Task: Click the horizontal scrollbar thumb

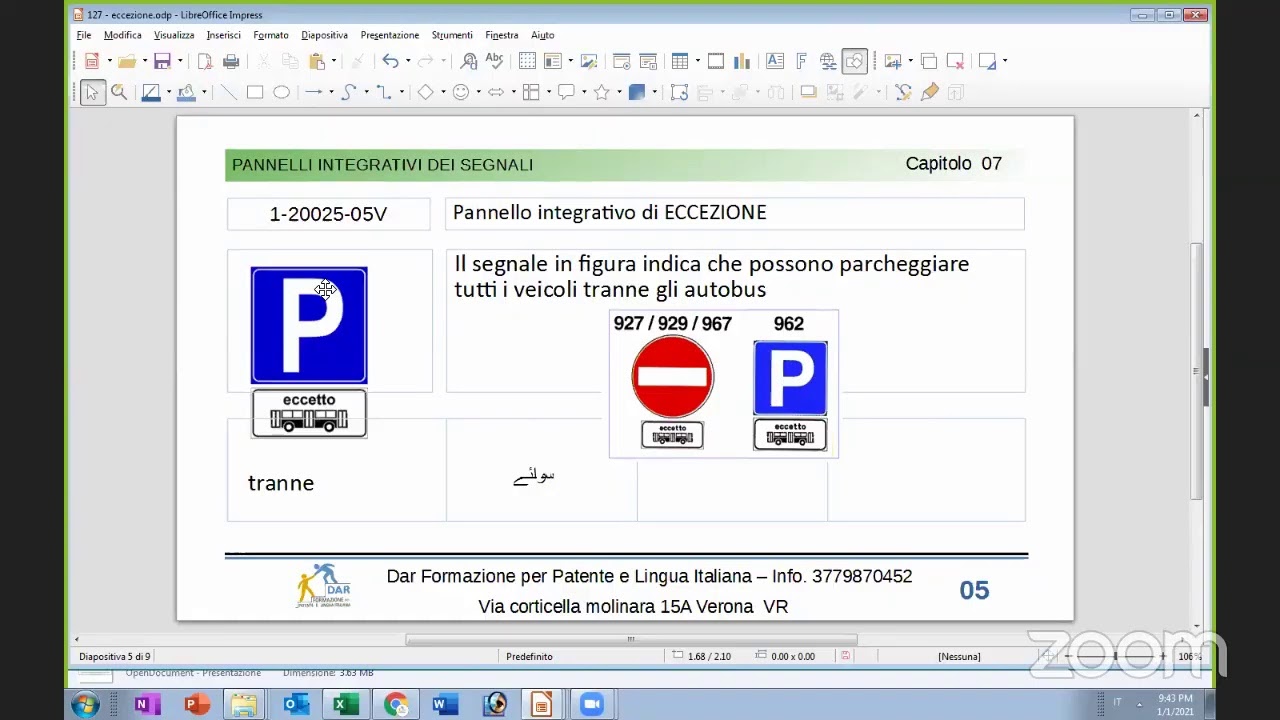Action: pyautogui.click(x=631, y=639)
